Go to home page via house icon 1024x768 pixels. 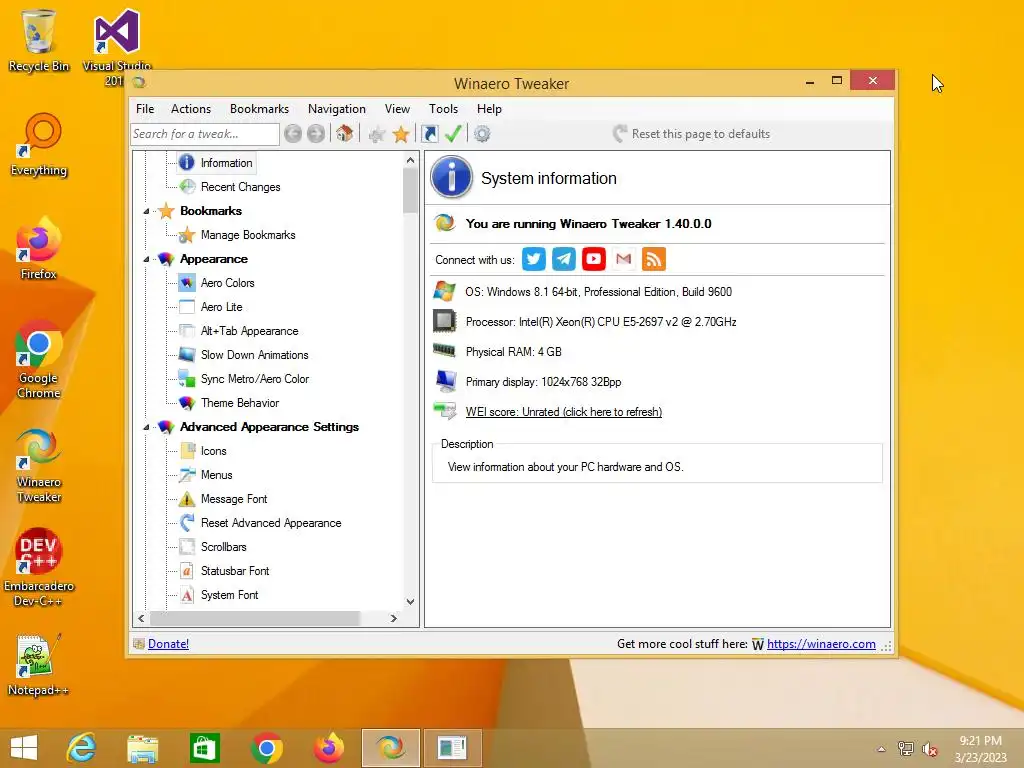pyautogui.click(x=345, y=134)
